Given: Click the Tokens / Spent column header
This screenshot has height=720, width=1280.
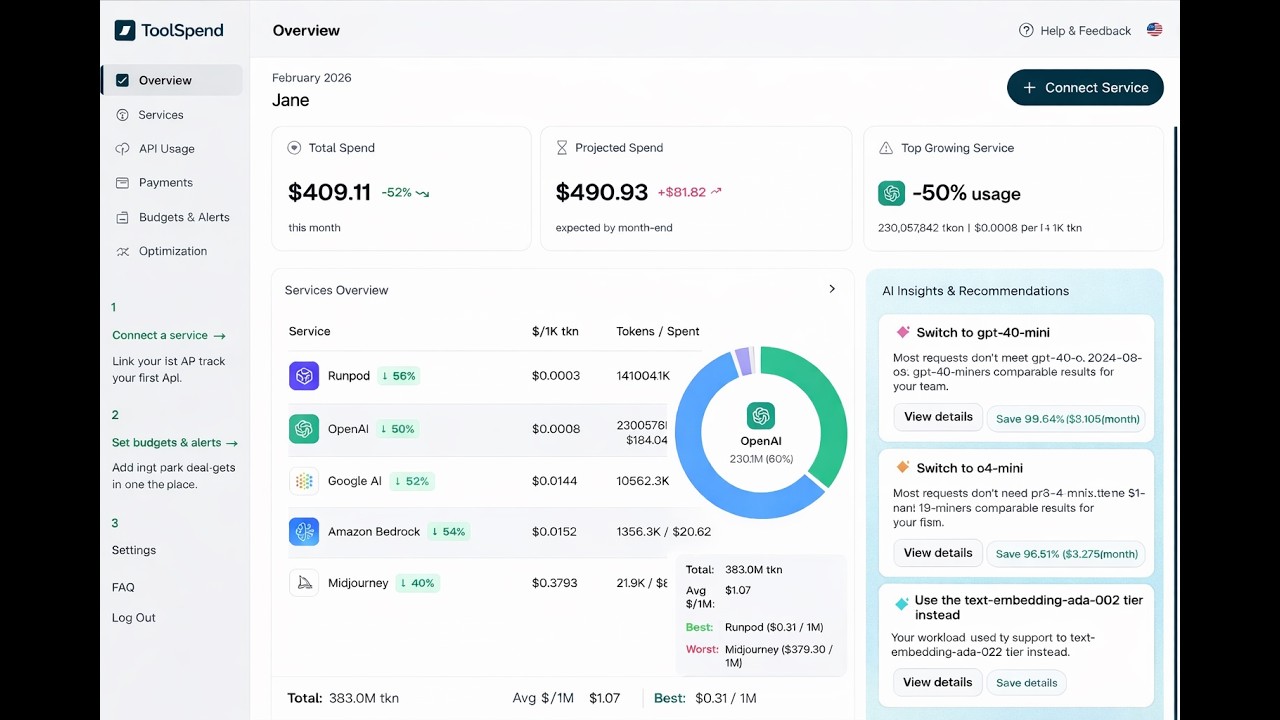Looking at the screenshot, I should click(658, 331).
